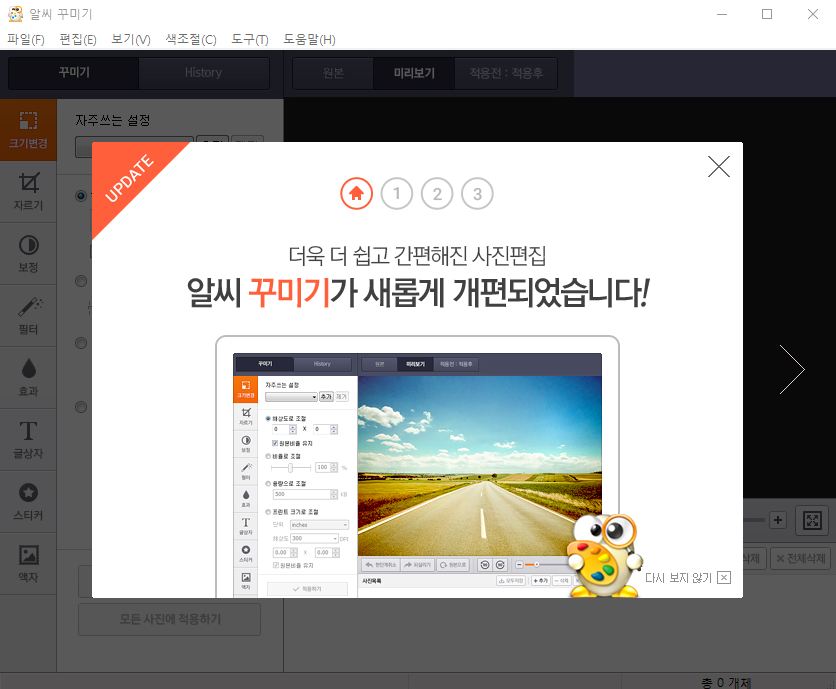The width and height of the screenshot is (836, 689).
Task: Open the 스티커 sticker tool
Action: pos(28,501)
